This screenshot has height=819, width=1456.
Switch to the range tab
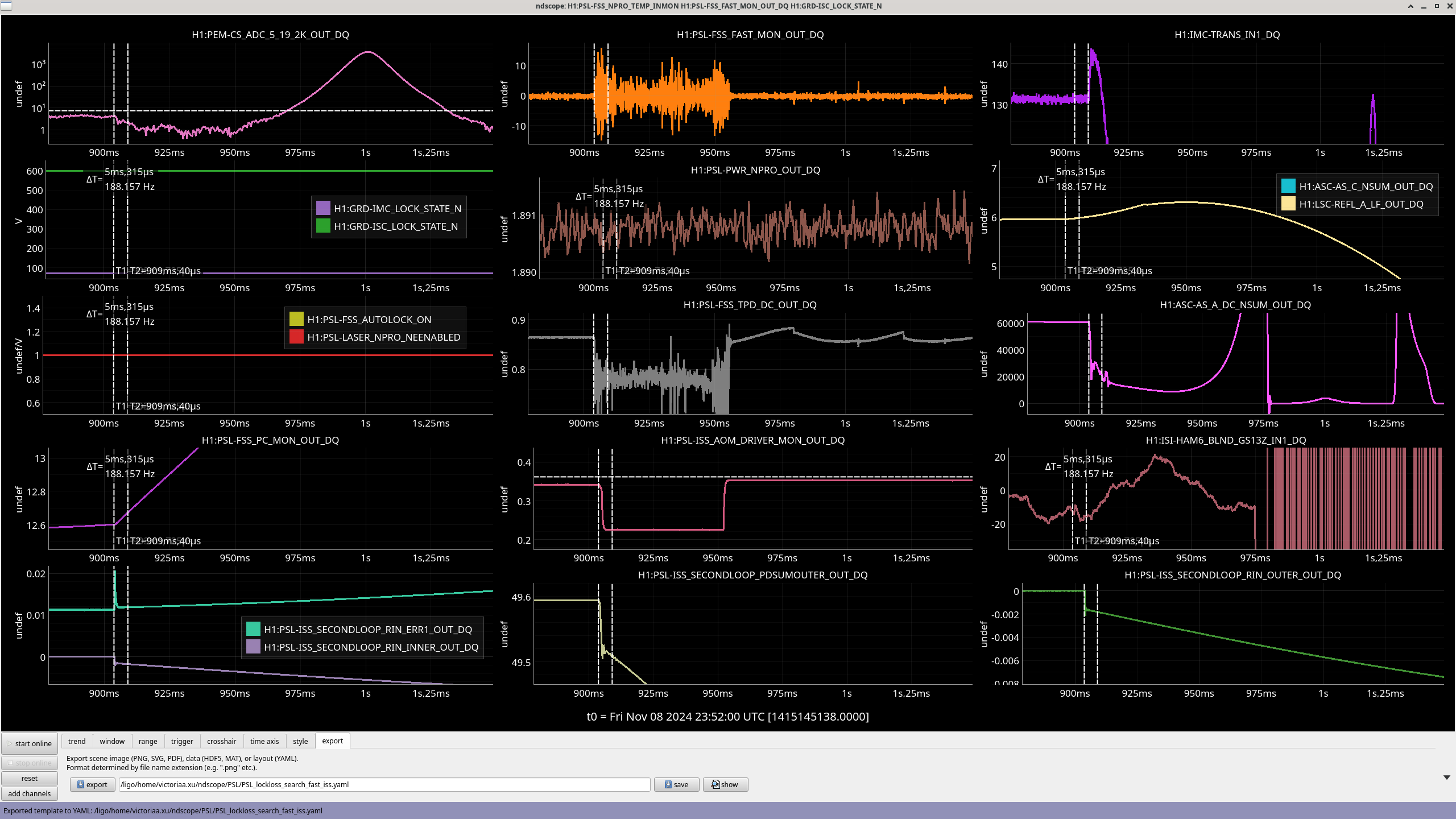148,741
